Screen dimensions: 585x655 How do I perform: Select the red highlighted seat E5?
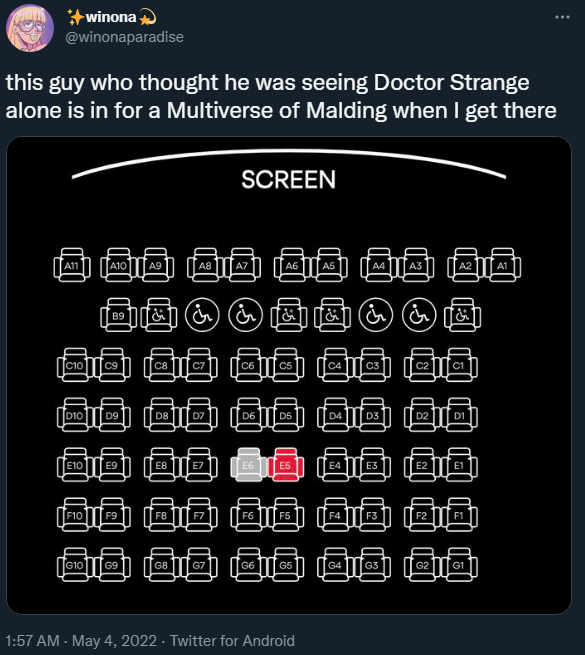(x=285, y=465)
